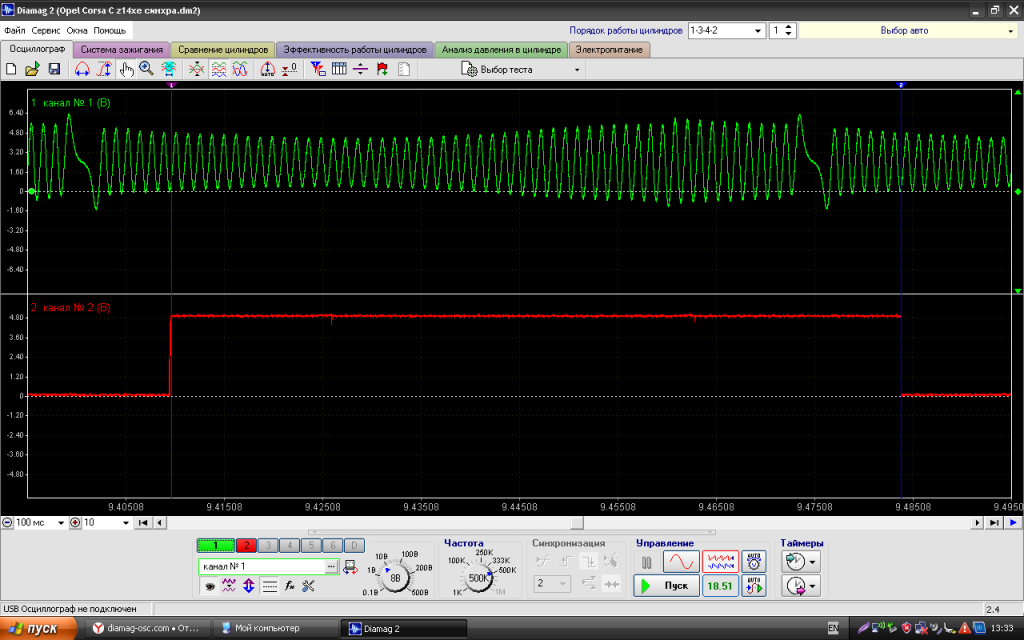This screenshot has width=1024, height=640.
Task: Click the red-blue sine compare icon
Action: pyautogui.click(x=240, y=69)
